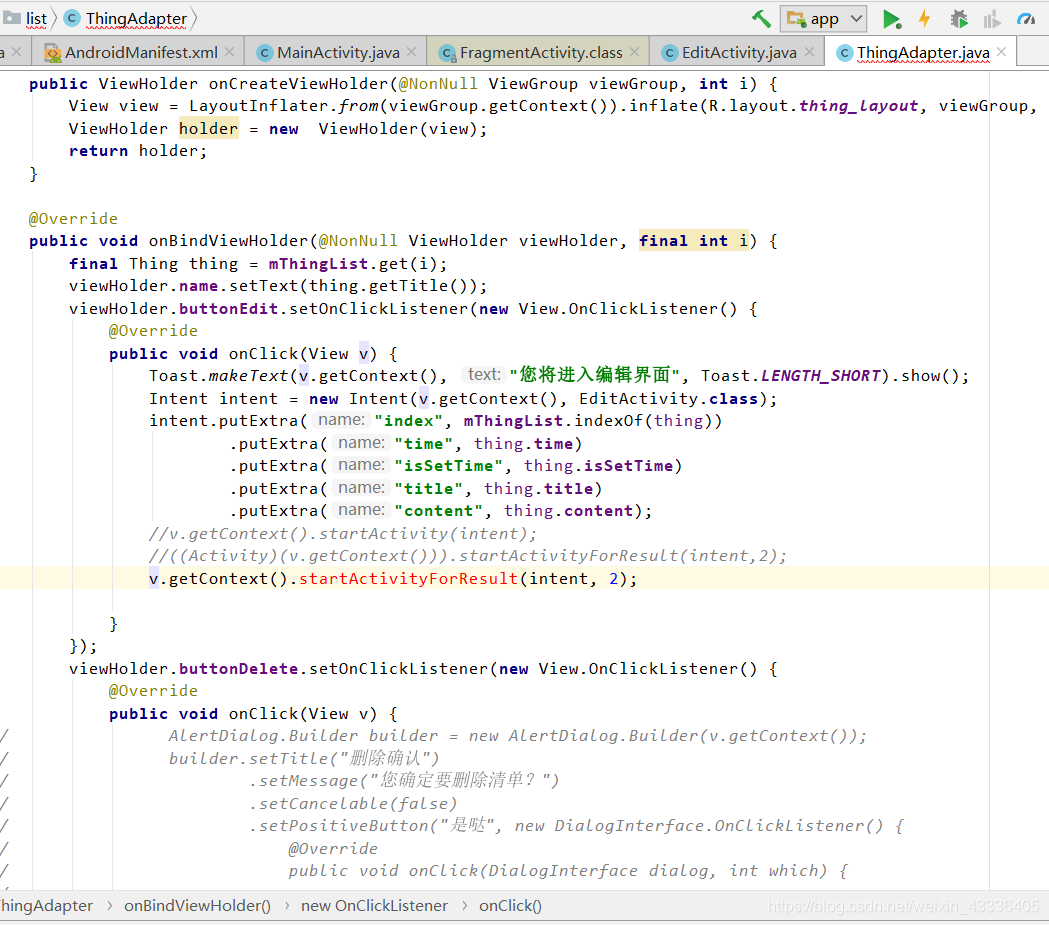The height and width of the screenshot is (925, 1049).
Task: Run the app with green play icon
Action: click(891, 19)
